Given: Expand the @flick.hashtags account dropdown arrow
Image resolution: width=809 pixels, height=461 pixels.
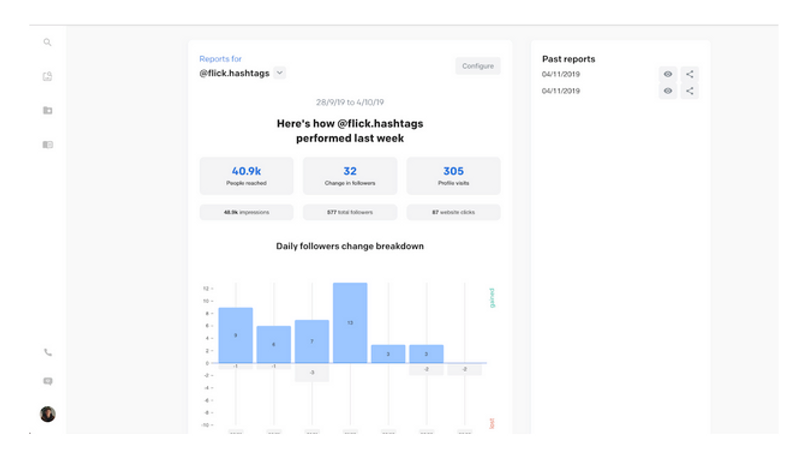Looking at the screenshot, I should (x=280, y=73).
